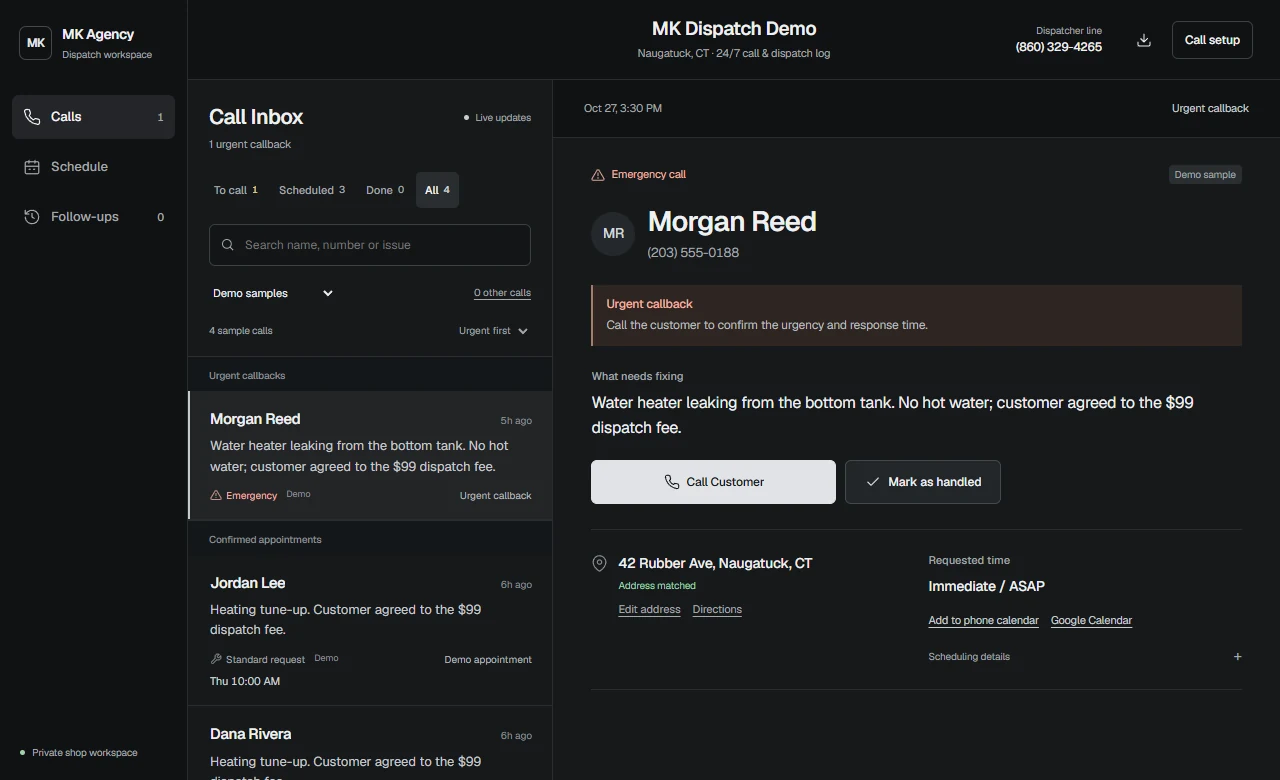Switch to the Scheduled tab
The height and width of the screenshot is (780, 1280).
point(312,190)
